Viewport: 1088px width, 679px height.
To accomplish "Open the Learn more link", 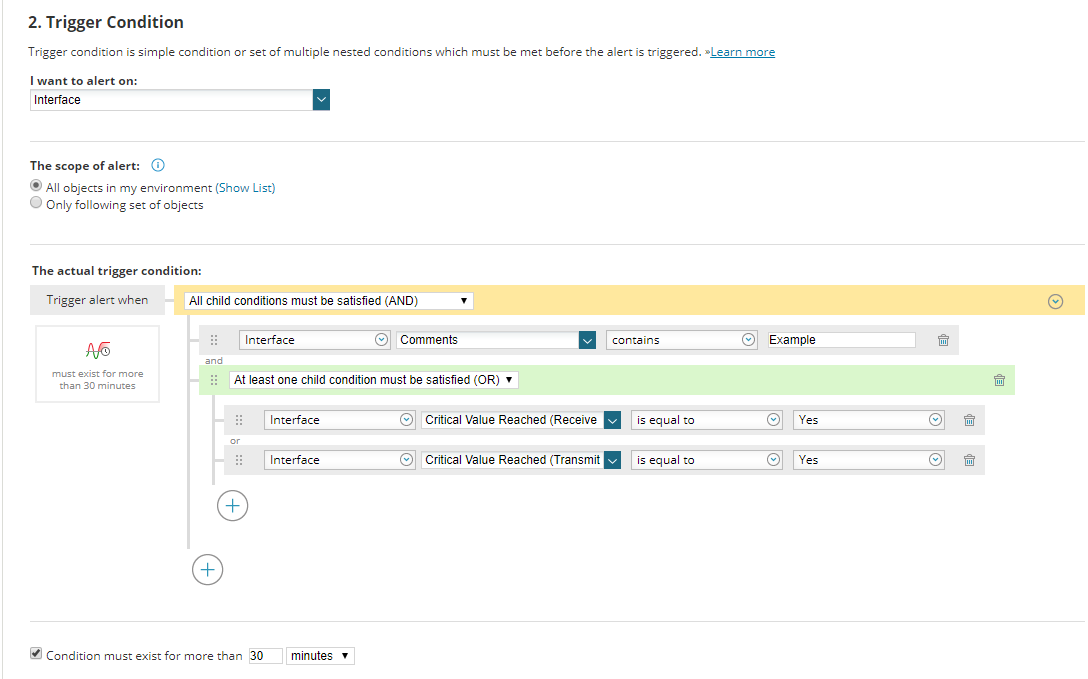I will click(742, 52).
